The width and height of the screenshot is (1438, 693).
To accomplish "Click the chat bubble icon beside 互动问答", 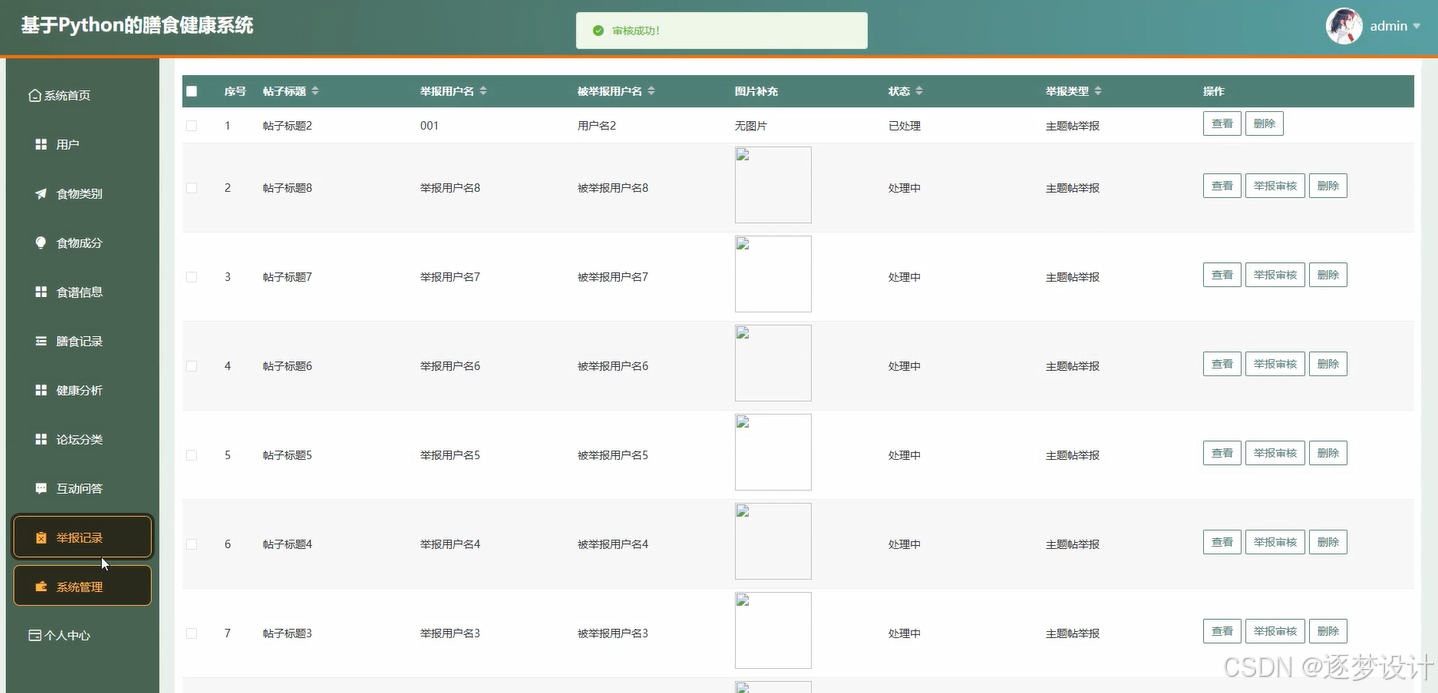I will click(41, 488).
